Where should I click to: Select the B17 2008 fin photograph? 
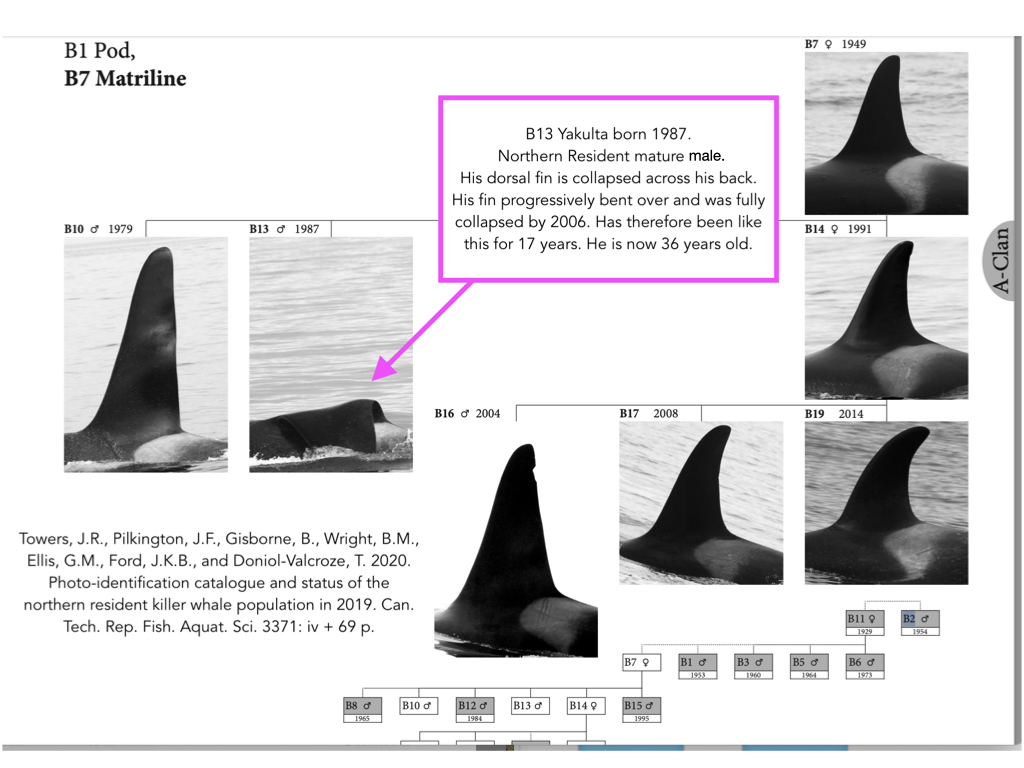pyautogui.click(x=700, y=500)
